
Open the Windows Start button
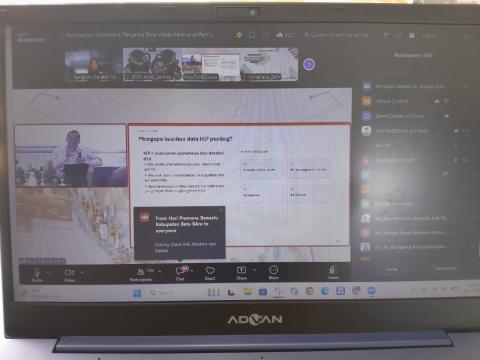coord(137,293)
